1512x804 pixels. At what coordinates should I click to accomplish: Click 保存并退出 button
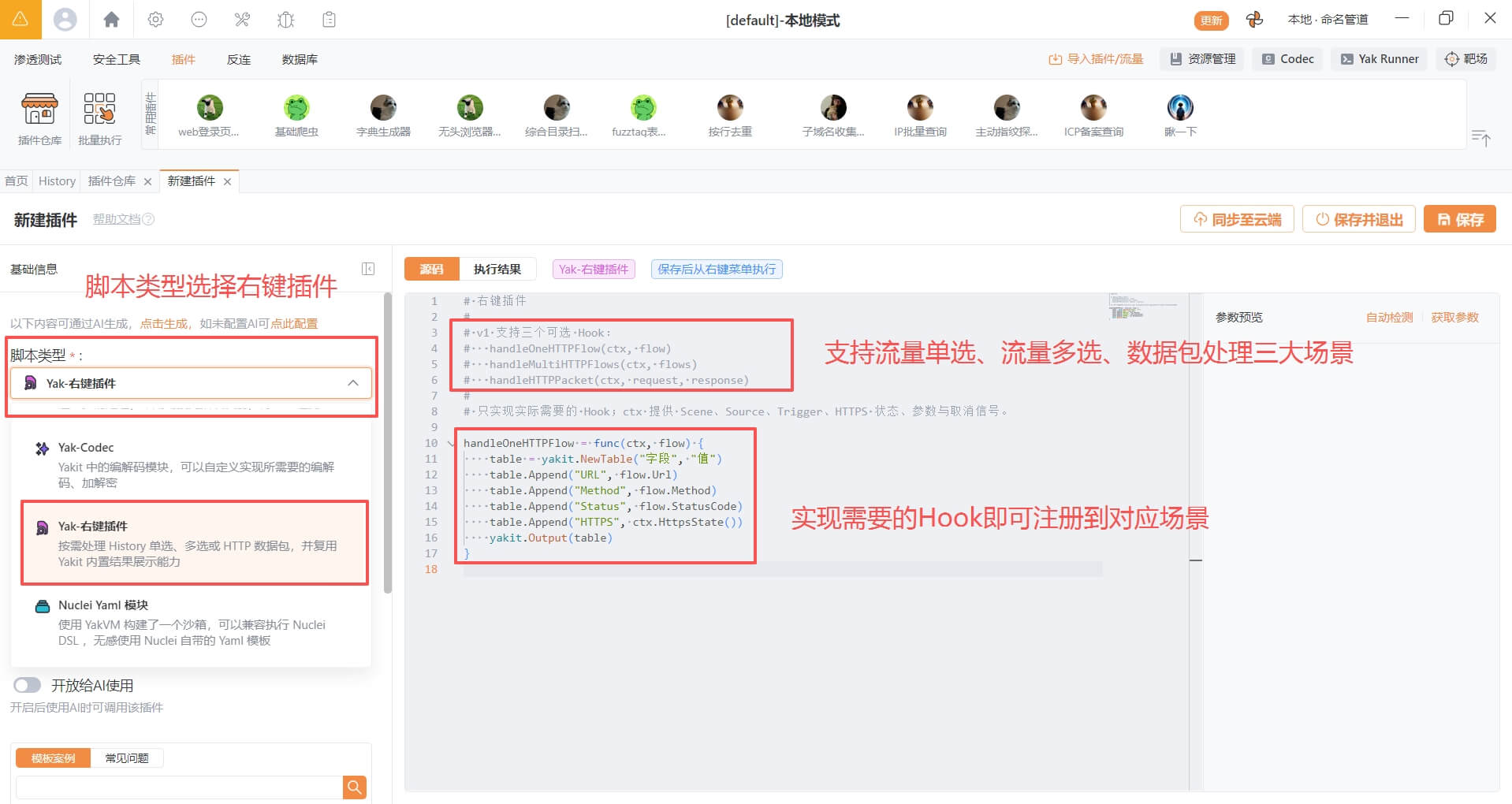point(1359,219)
